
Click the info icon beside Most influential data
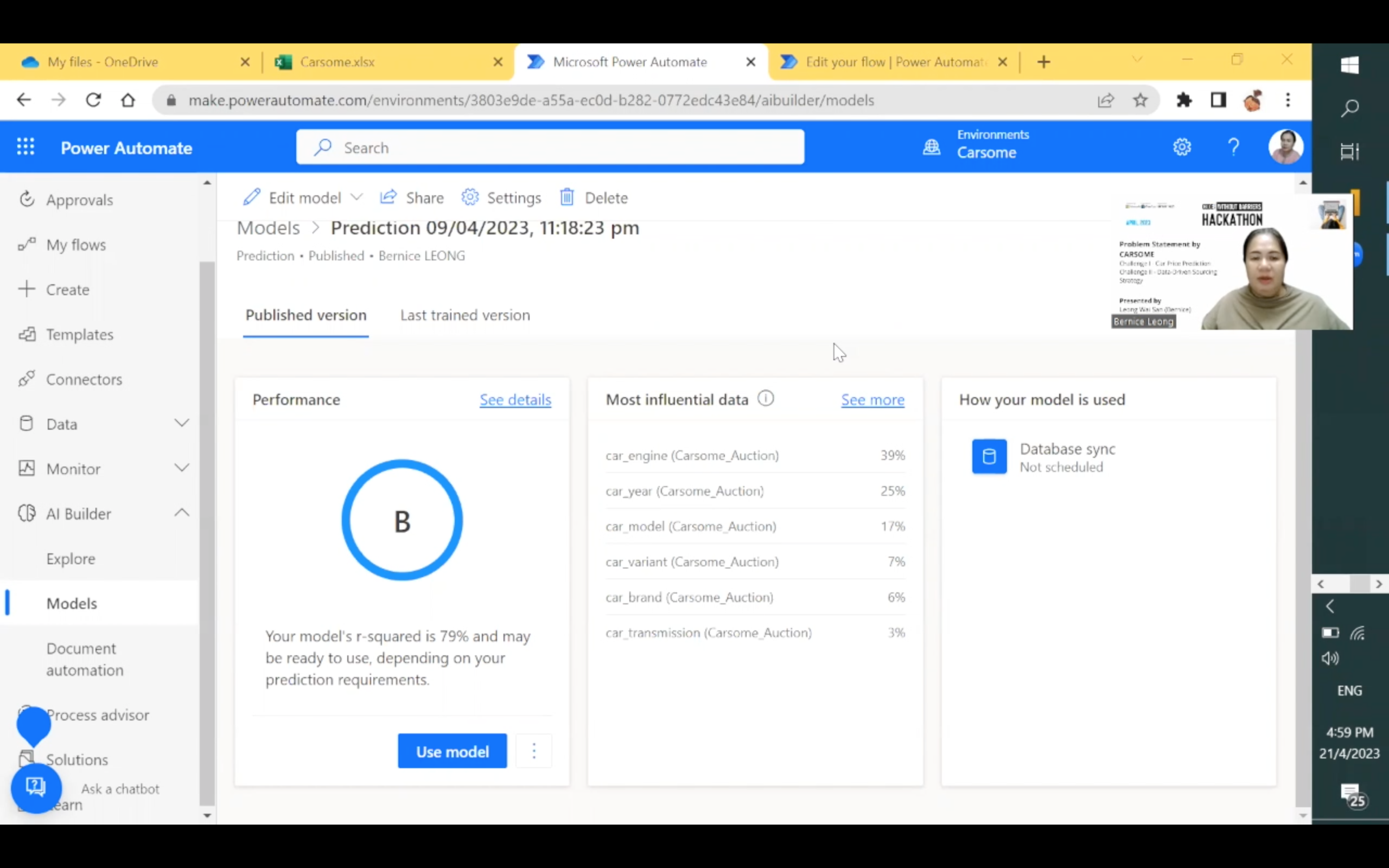coord(766,398)
